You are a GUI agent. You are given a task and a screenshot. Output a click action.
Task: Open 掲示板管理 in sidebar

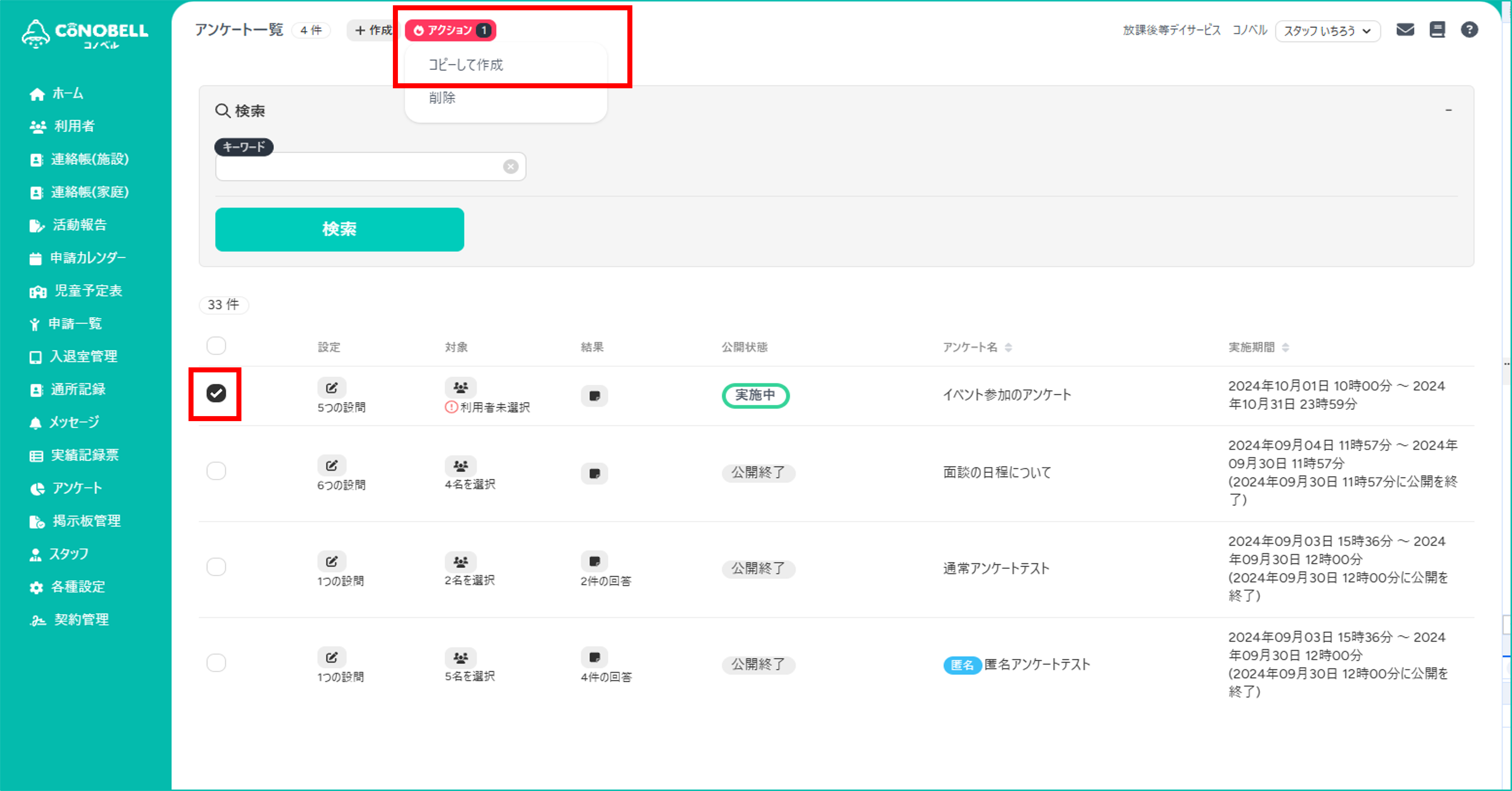75,521
